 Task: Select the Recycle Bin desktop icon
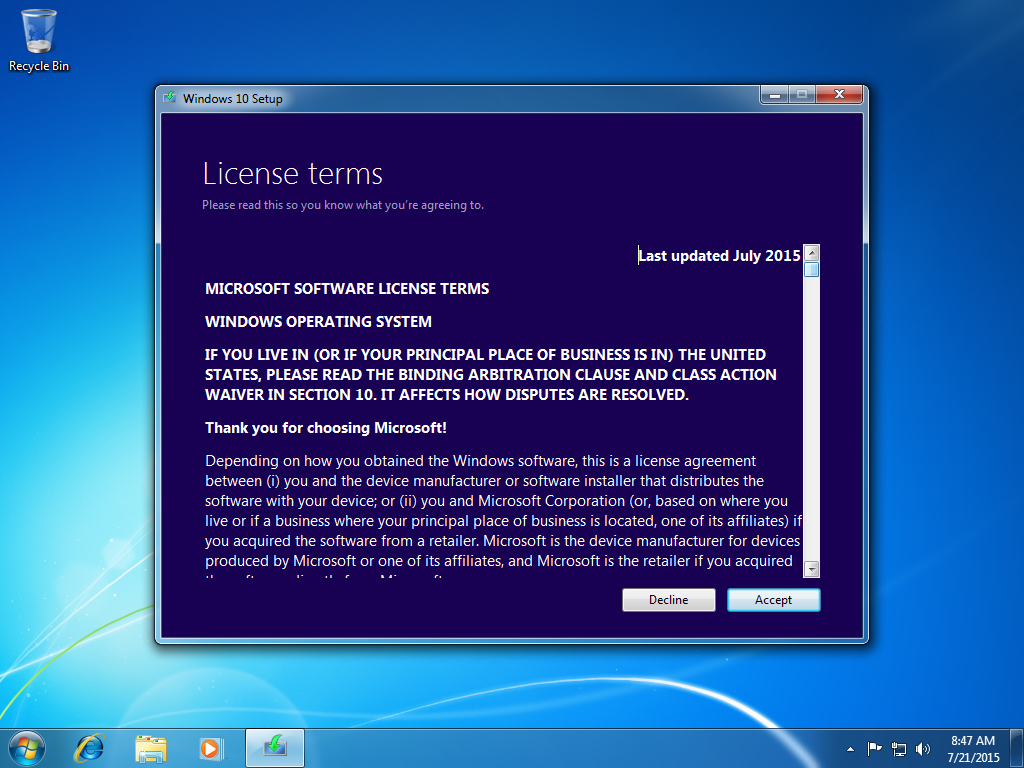click(39, 40)
